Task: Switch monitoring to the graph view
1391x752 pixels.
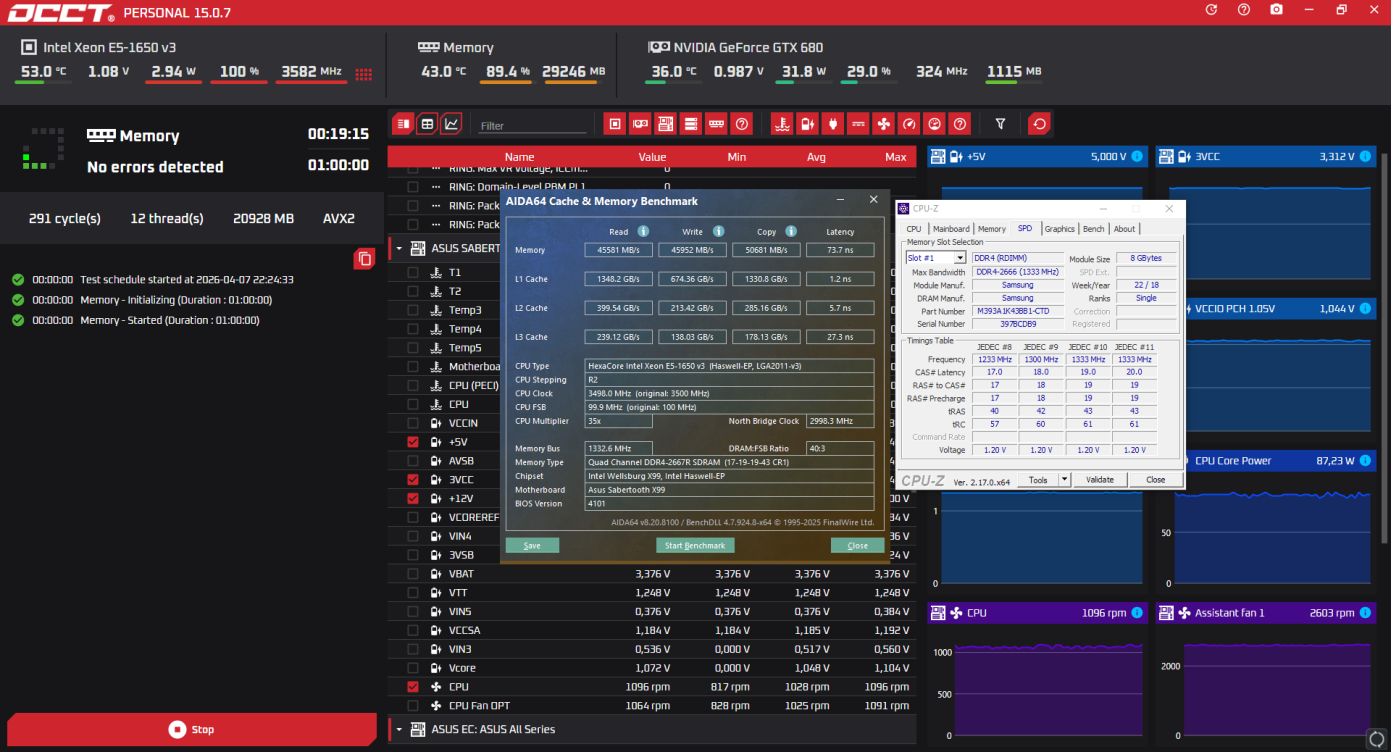Action: pos(451,124)
